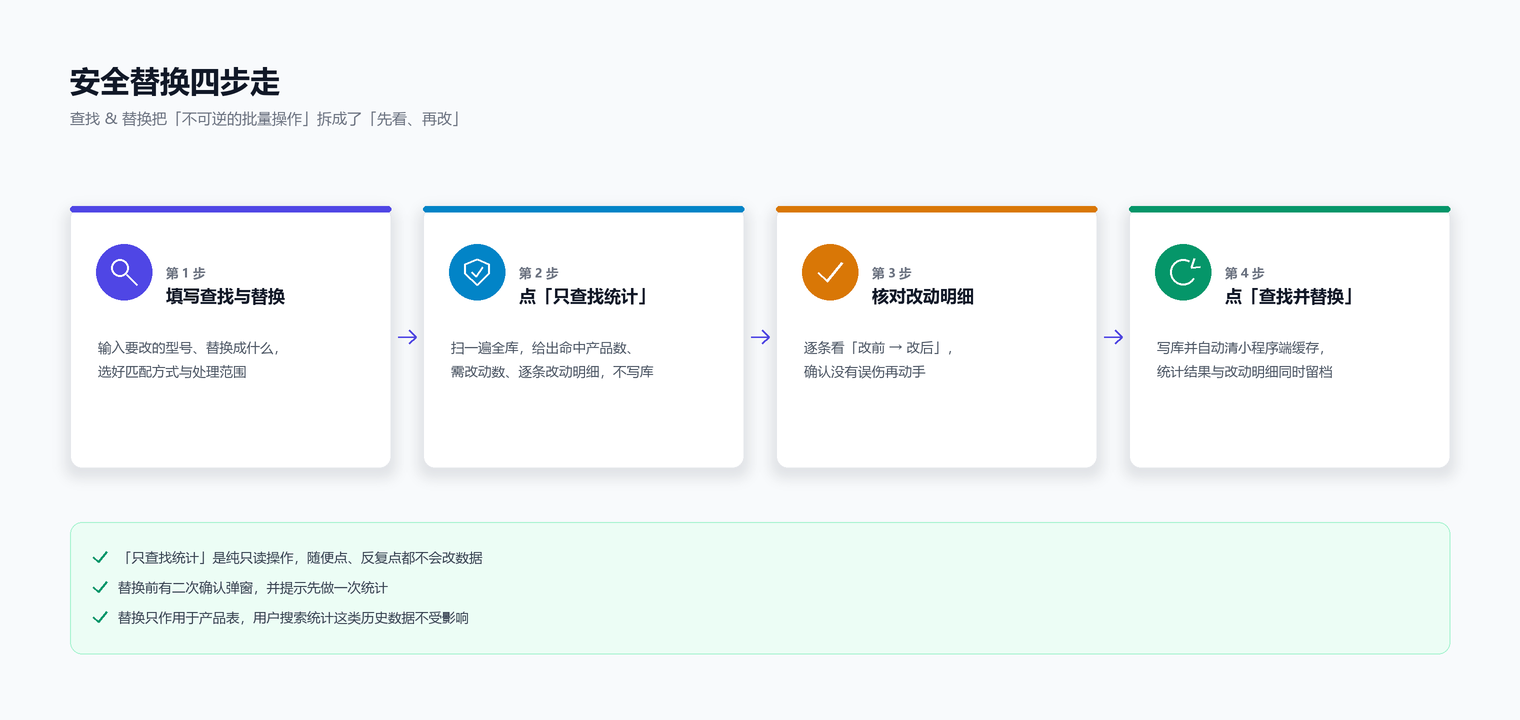Screen dimensions: 1520x720
Task: Click the line 需改动数、逐条改动明细，不写库
Action: (x=552, y=372)
